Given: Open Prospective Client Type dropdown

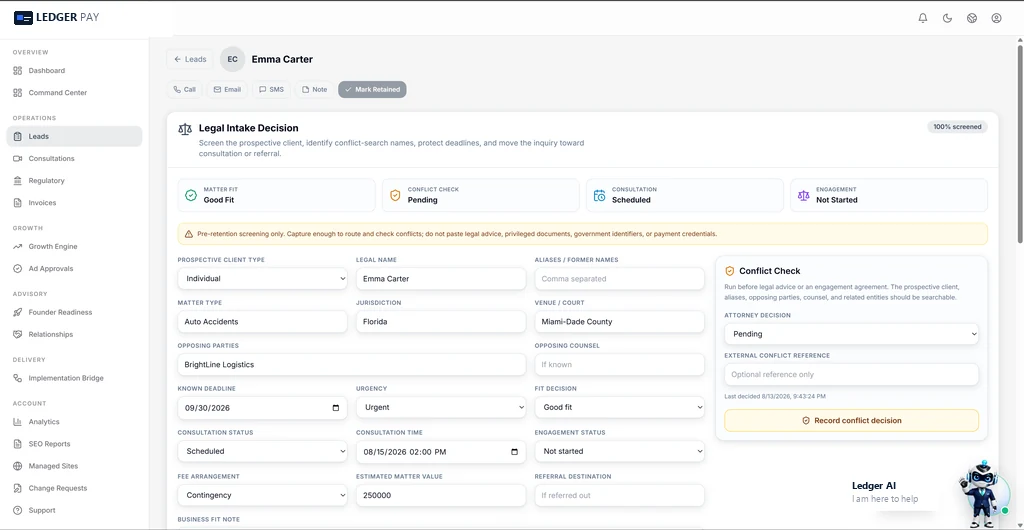Looking at the screenshot, I should click(x=263, y=279).
